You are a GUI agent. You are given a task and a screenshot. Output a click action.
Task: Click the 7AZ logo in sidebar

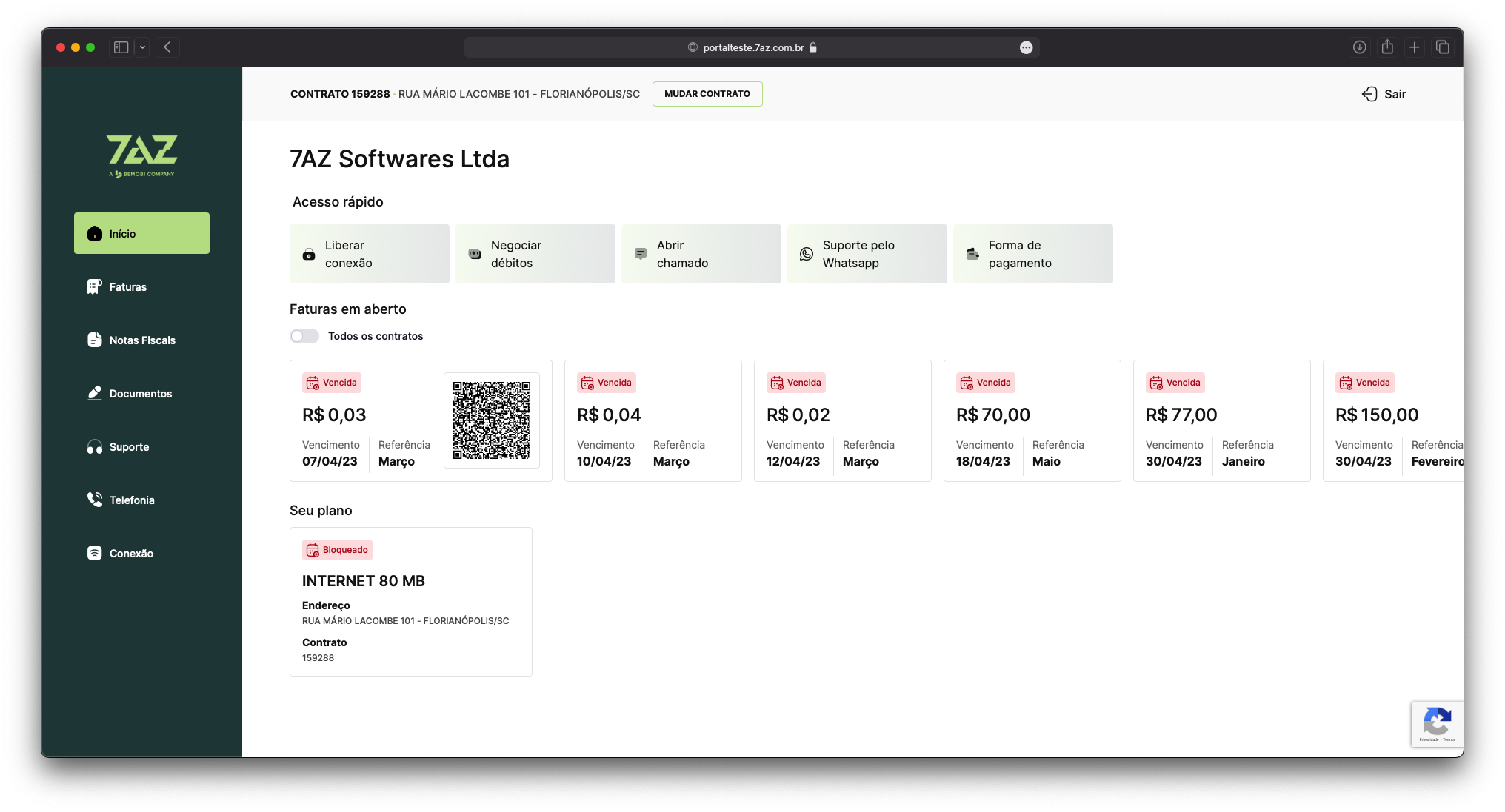click(x=141, y=156)
